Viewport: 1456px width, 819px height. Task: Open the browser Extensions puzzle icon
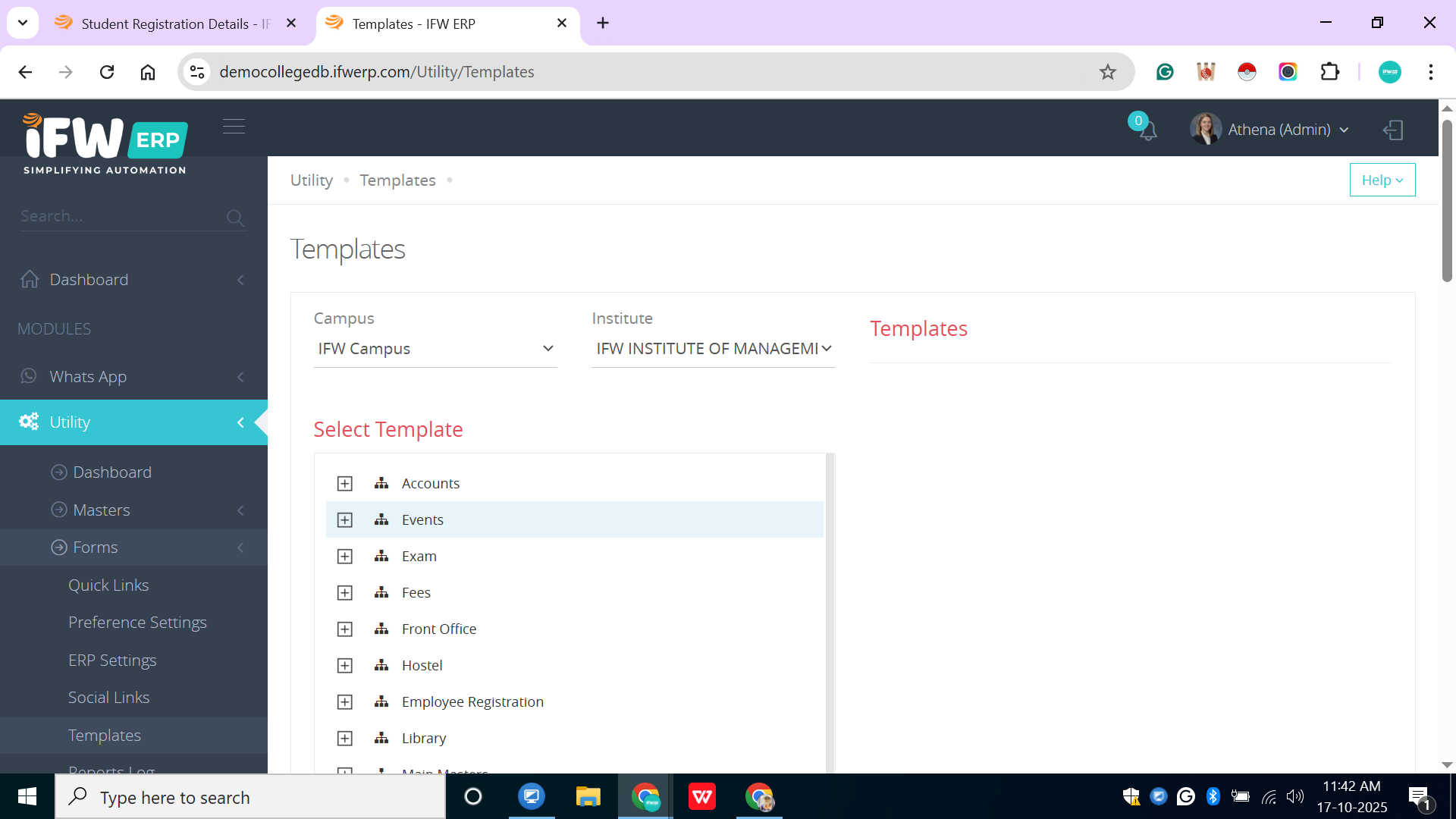(x=1329, y=72)
